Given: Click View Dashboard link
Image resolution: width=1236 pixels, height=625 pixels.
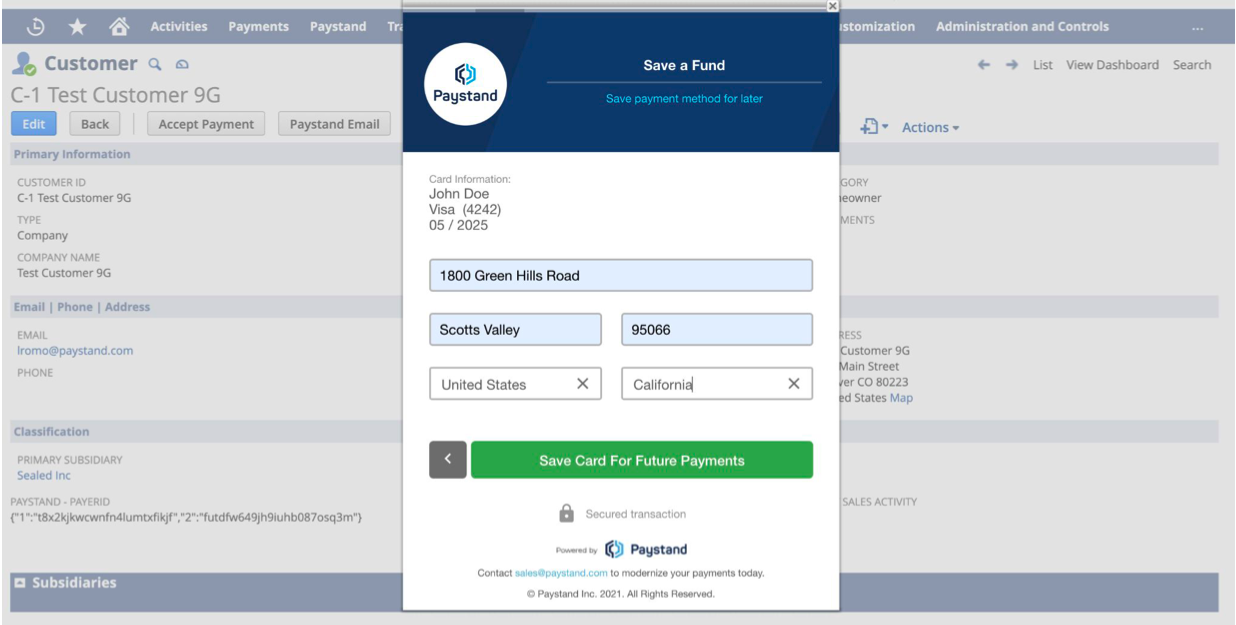Looking at the screenshot, I should pos(1112,65).
